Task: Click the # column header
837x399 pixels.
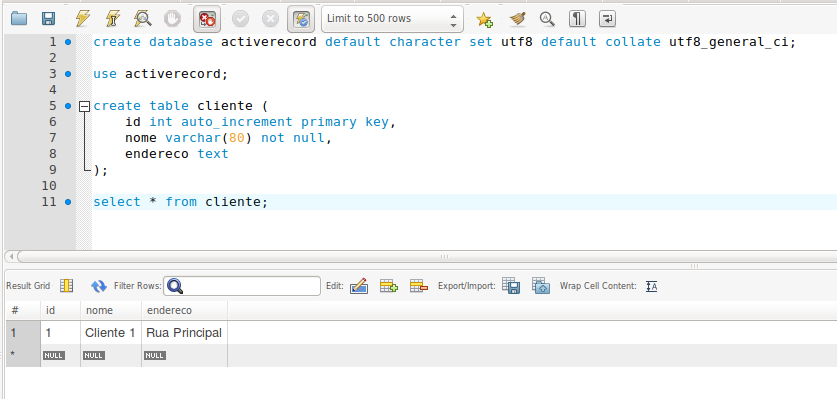Action: point(23,310)
